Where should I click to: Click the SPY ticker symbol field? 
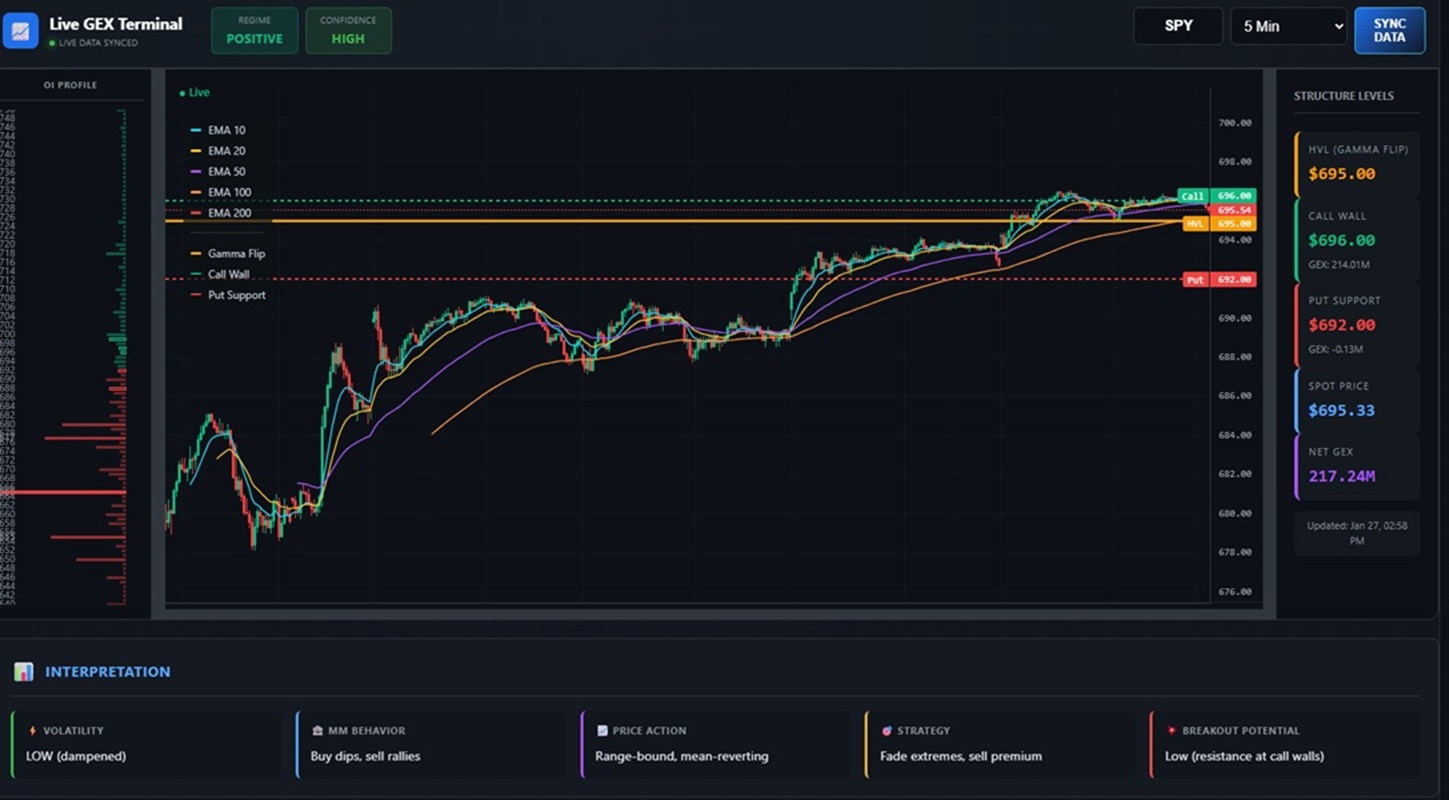[1178, 26]
